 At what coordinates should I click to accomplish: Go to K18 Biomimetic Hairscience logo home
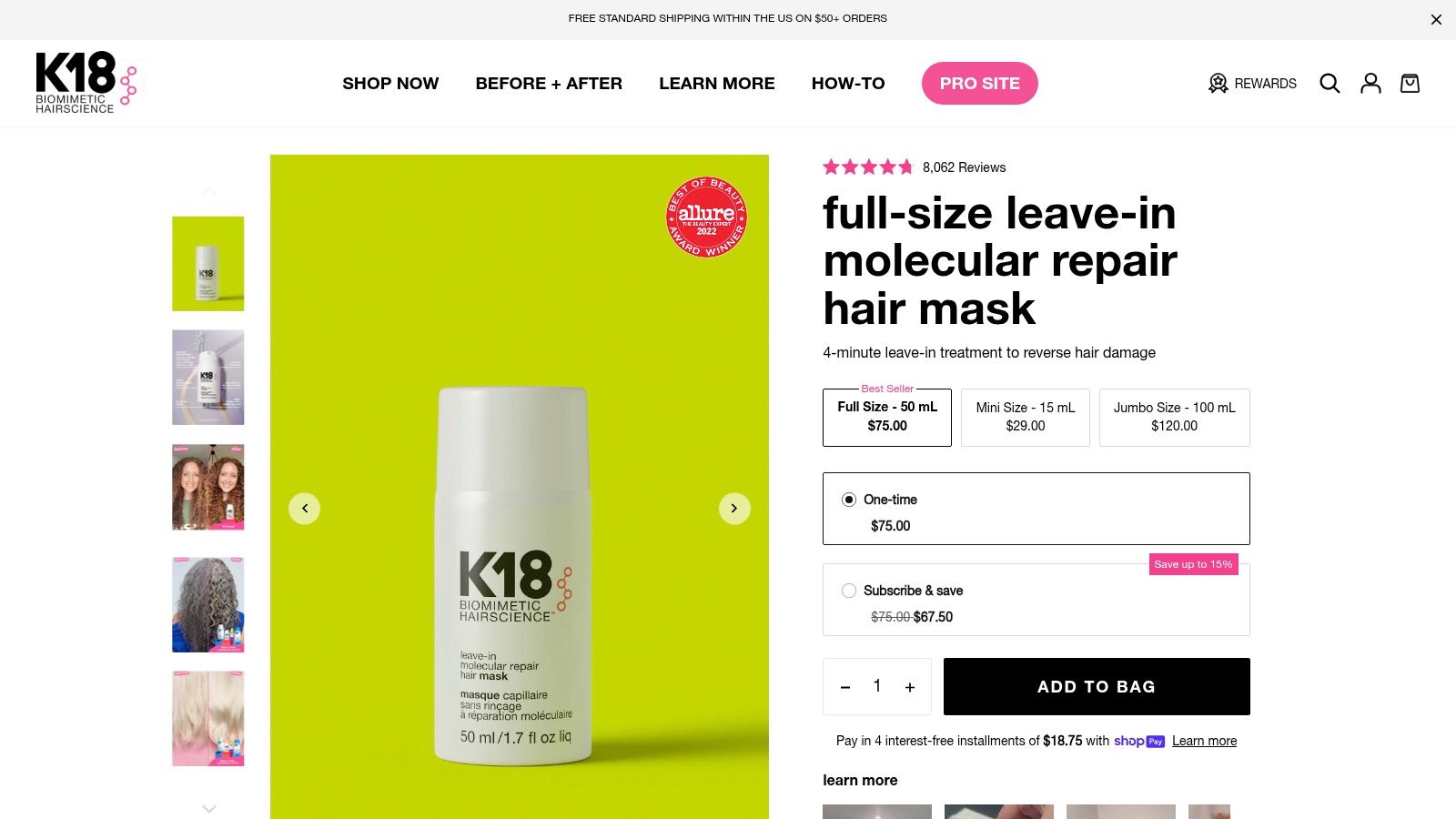click(86, 83)
